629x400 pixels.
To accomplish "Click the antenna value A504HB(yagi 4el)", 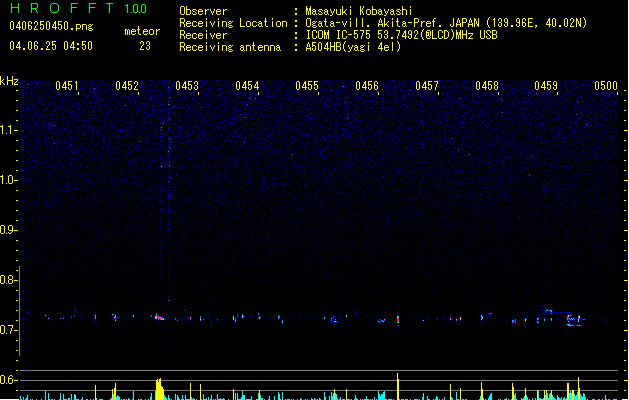I will [x=353, y=47].
